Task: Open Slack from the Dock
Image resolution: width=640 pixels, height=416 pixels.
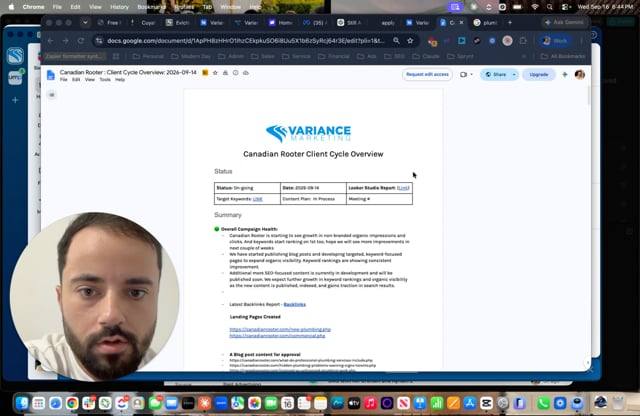Action: coord(89,403)
